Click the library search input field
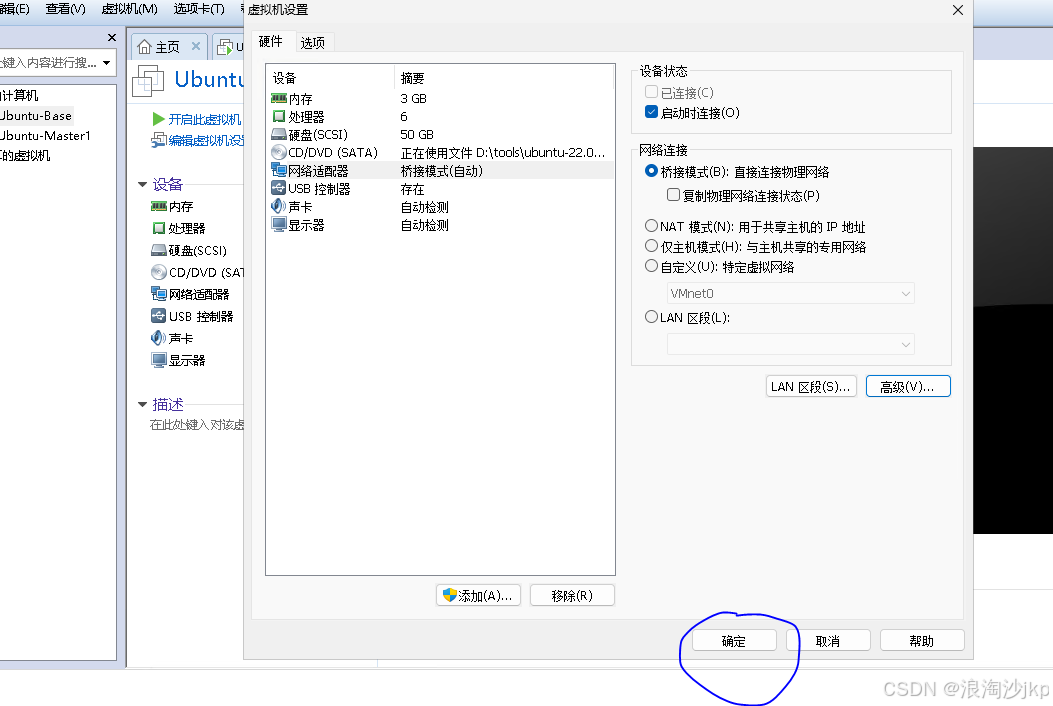 [x=48, y=62]
